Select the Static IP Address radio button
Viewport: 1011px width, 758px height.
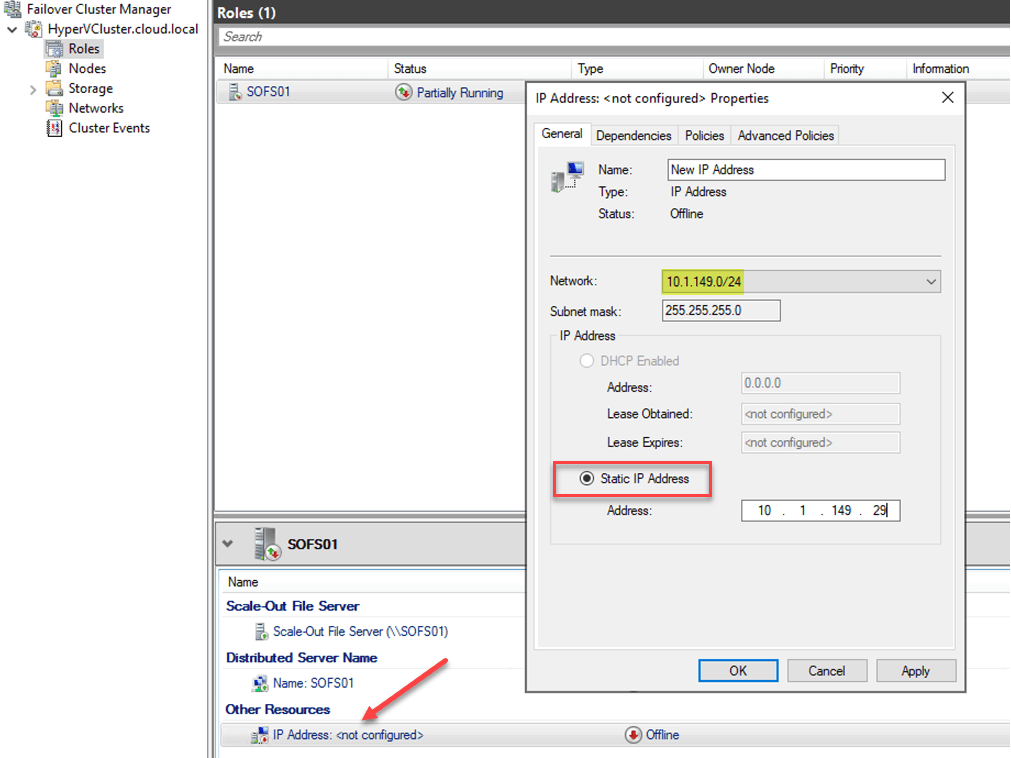(587, 478)
